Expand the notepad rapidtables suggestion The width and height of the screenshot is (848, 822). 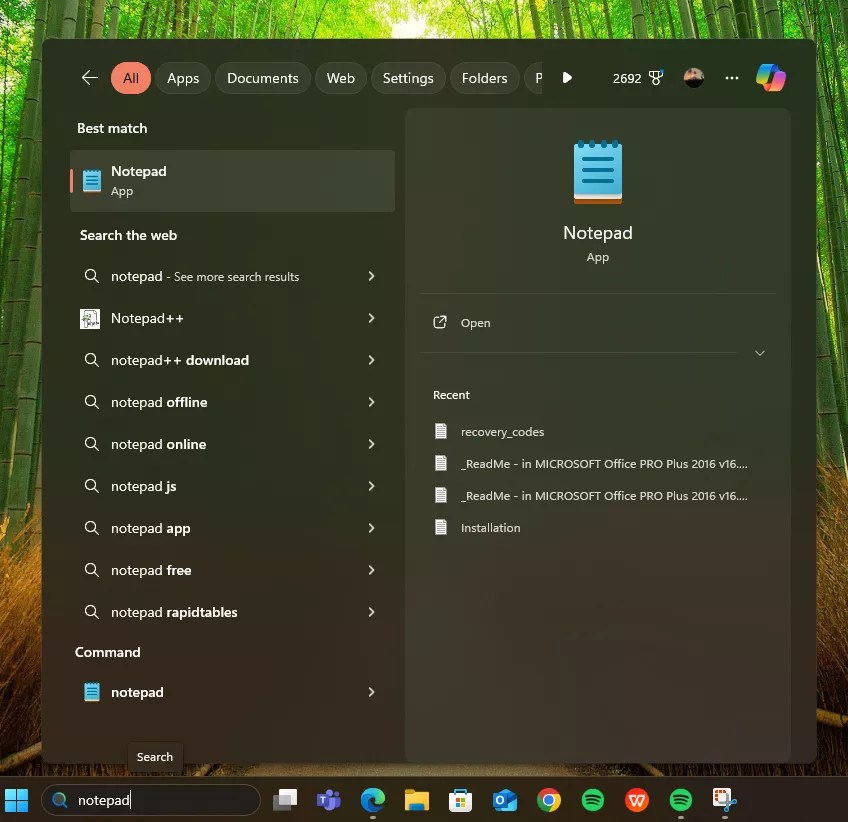pyautogui.click(x=371, y=612)
